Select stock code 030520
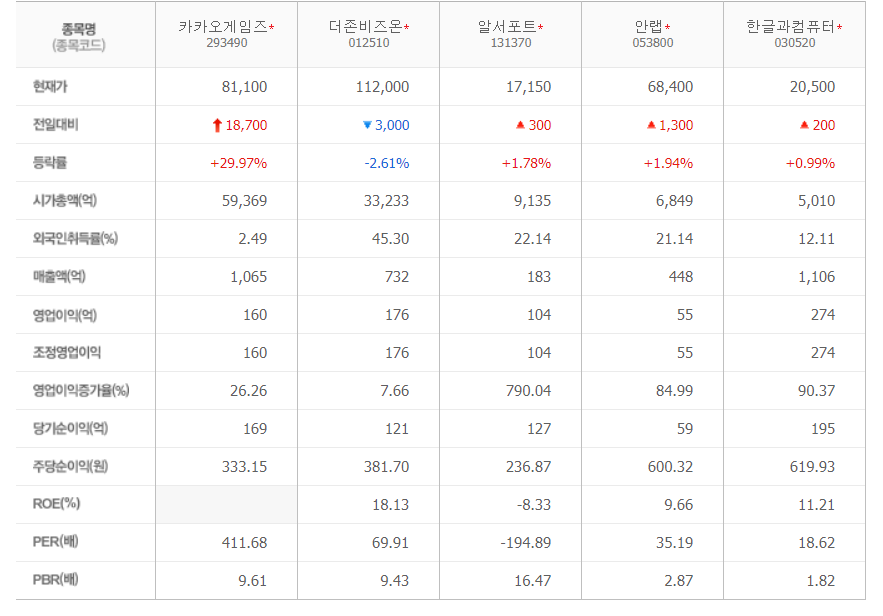Image resolution: width=883 pixels, height=616 pixels. pyautogui.click(x=795, y=43)
